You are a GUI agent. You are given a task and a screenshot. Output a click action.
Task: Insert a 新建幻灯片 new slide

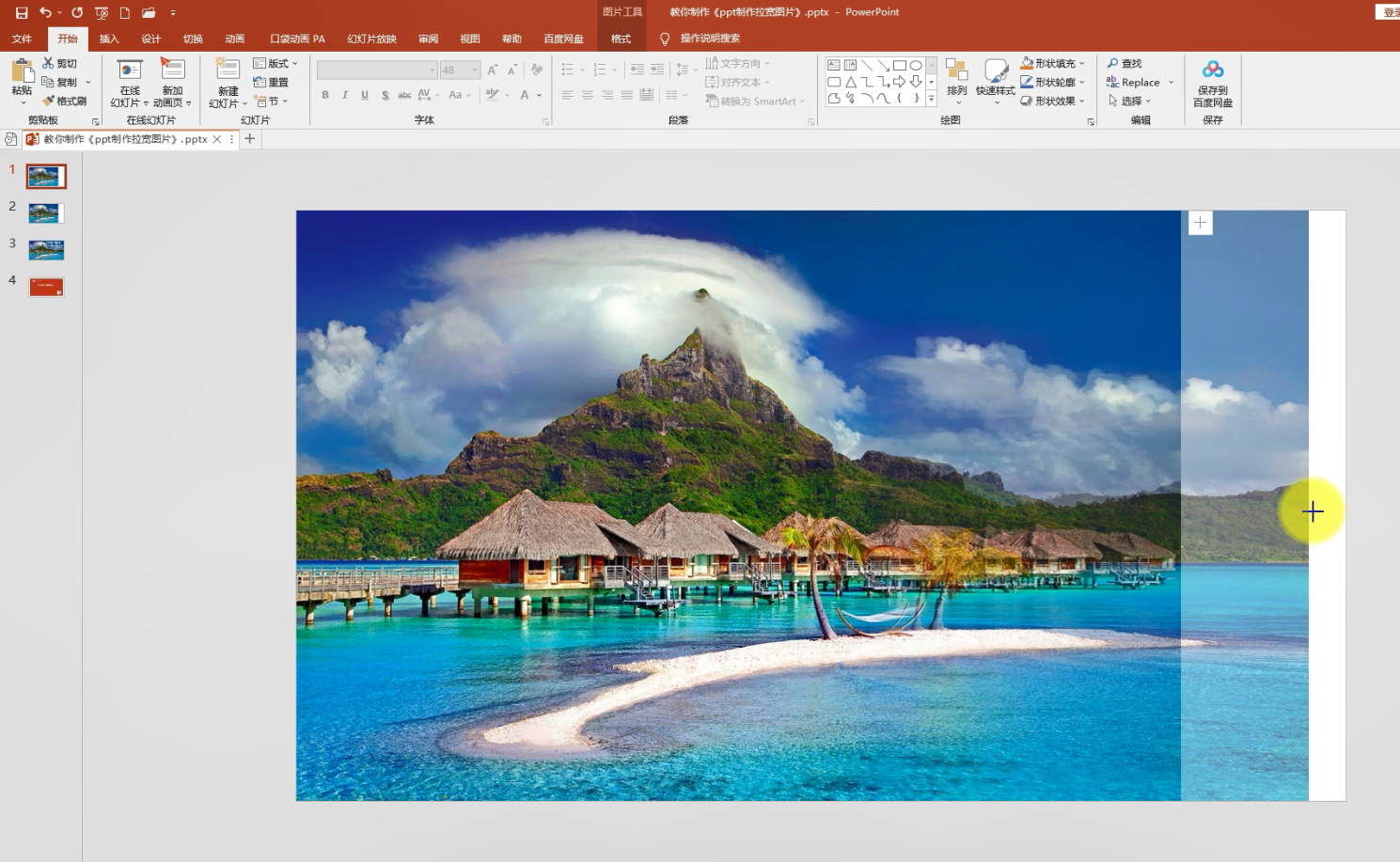tap(228, 83)
